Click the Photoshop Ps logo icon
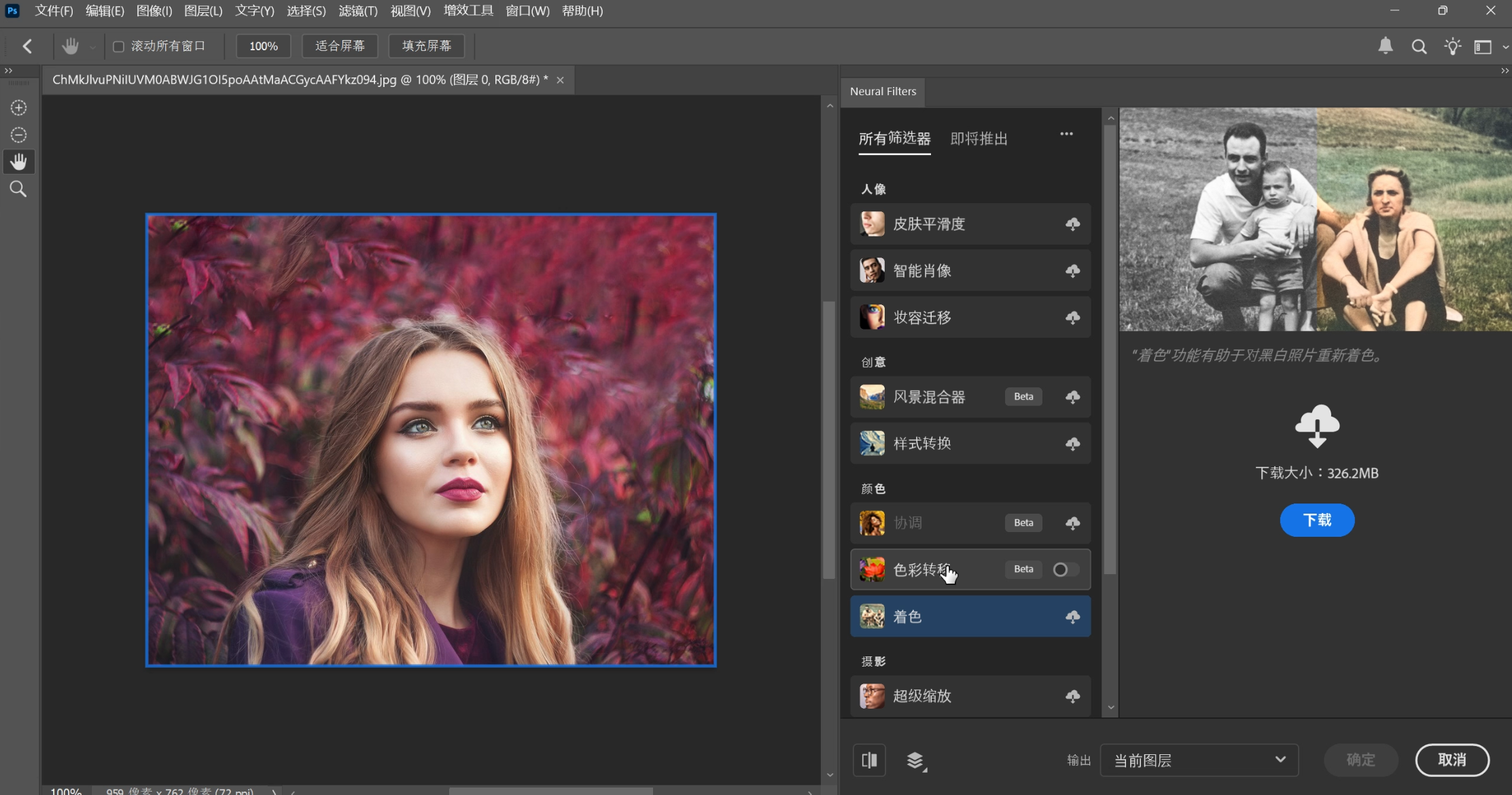Screen dimensions: 1512x795 12,11
